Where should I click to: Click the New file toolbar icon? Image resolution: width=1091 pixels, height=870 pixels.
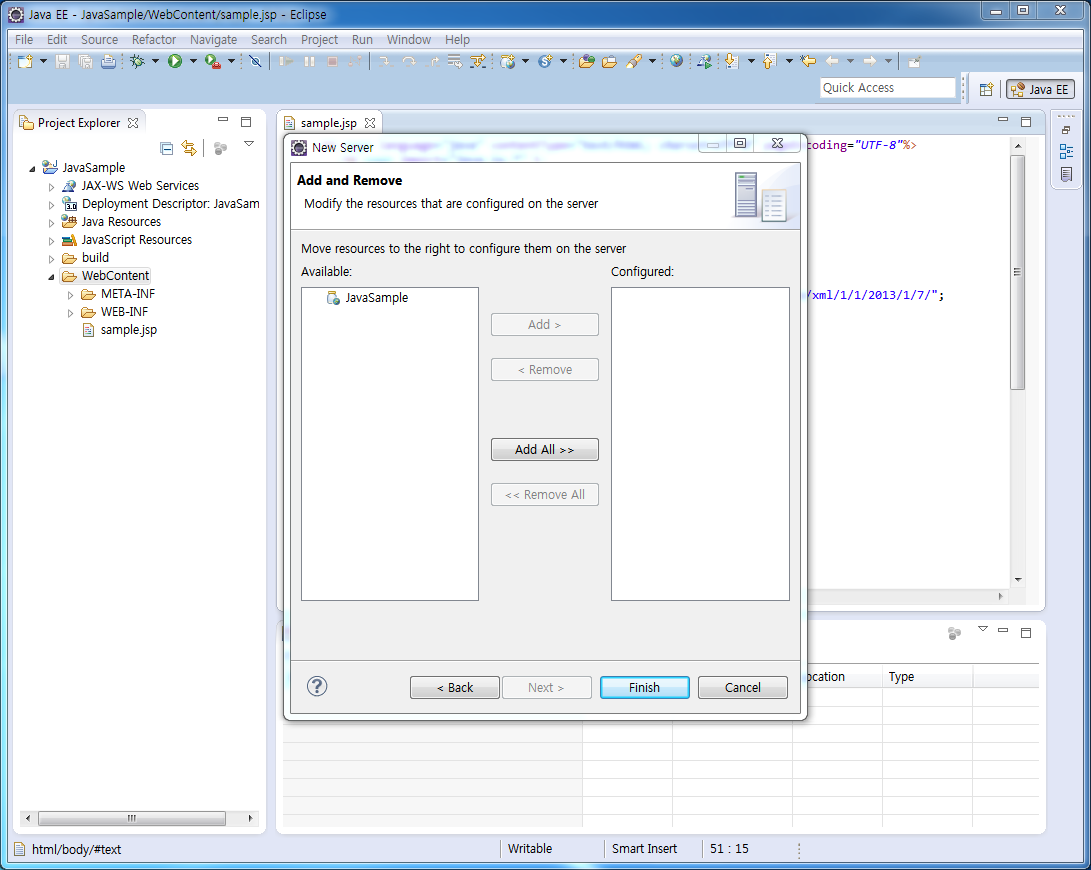pos(24,62)
